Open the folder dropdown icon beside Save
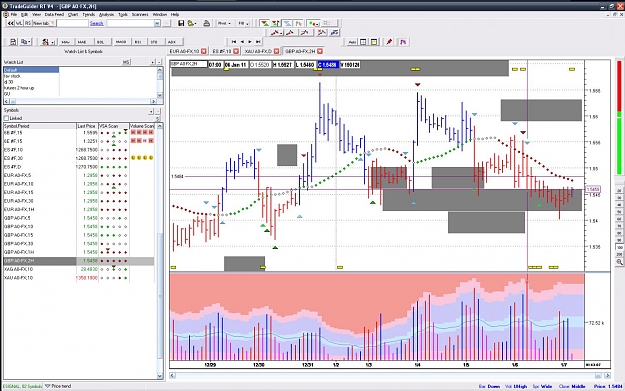Viewport: 625px width, 391px height. click(192, 24)
